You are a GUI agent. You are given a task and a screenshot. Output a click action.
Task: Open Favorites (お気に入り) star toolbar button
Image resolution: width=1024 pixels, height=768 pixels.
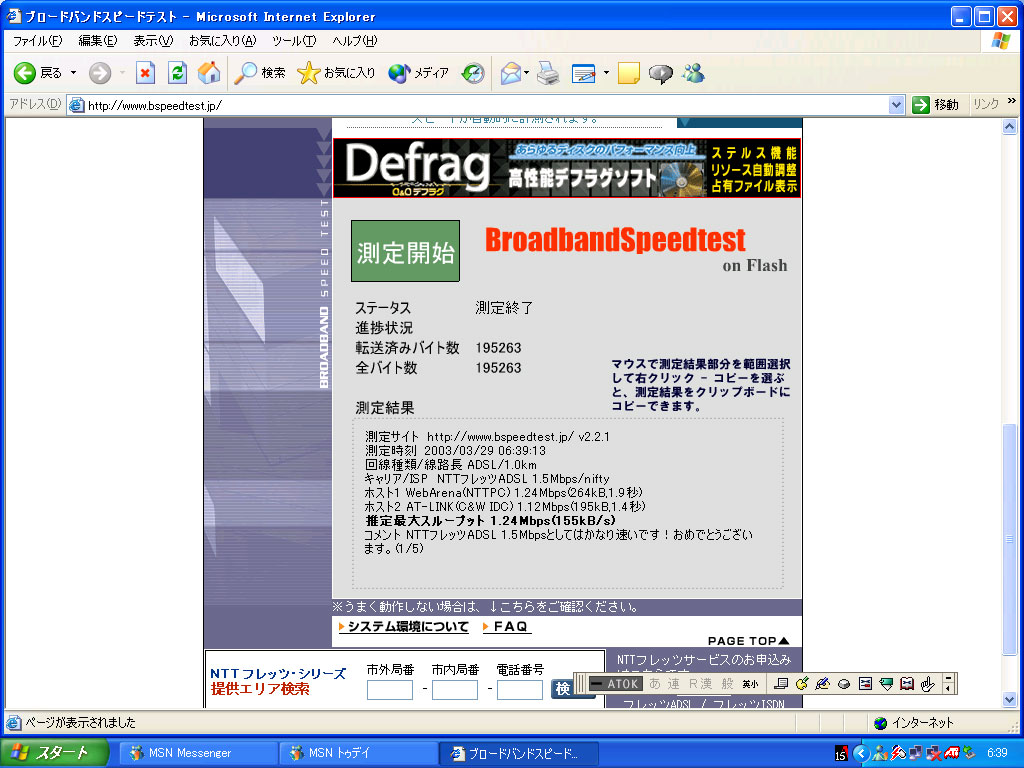336,72
